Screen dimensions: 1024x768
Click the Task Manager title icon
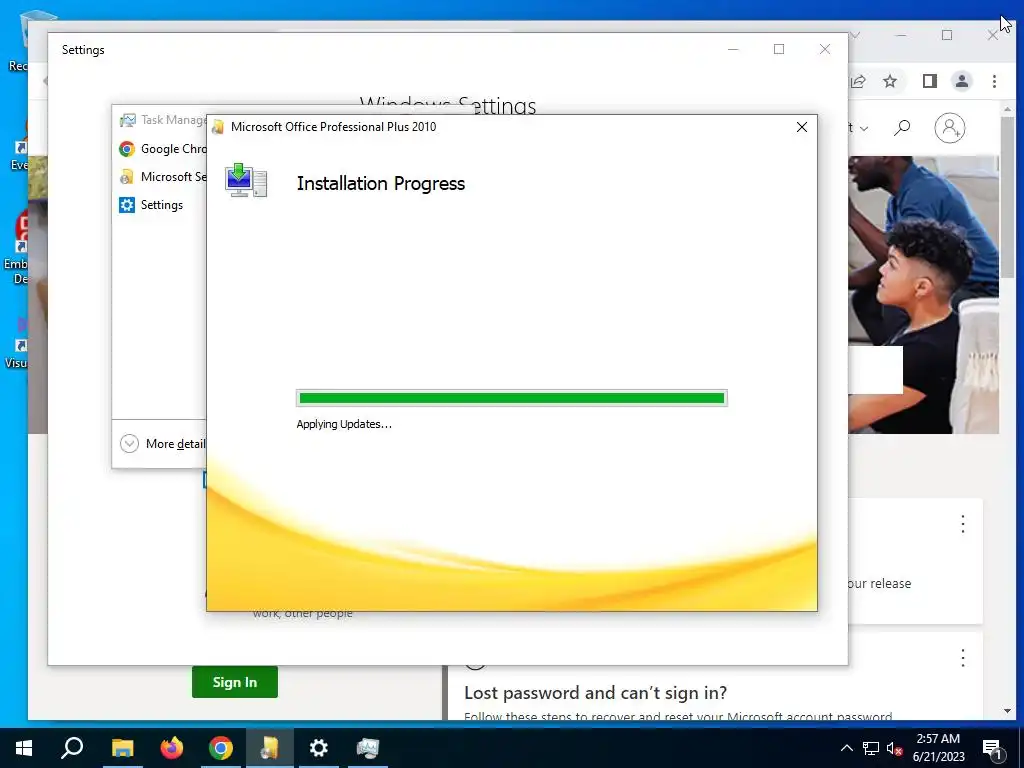coord(127,120)
